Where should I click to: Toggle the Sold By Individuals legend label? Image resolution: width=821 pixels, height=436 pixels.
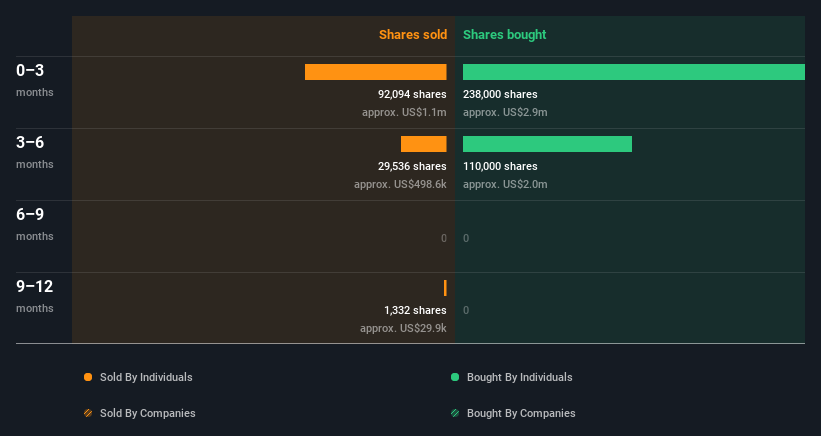[146, 377]
